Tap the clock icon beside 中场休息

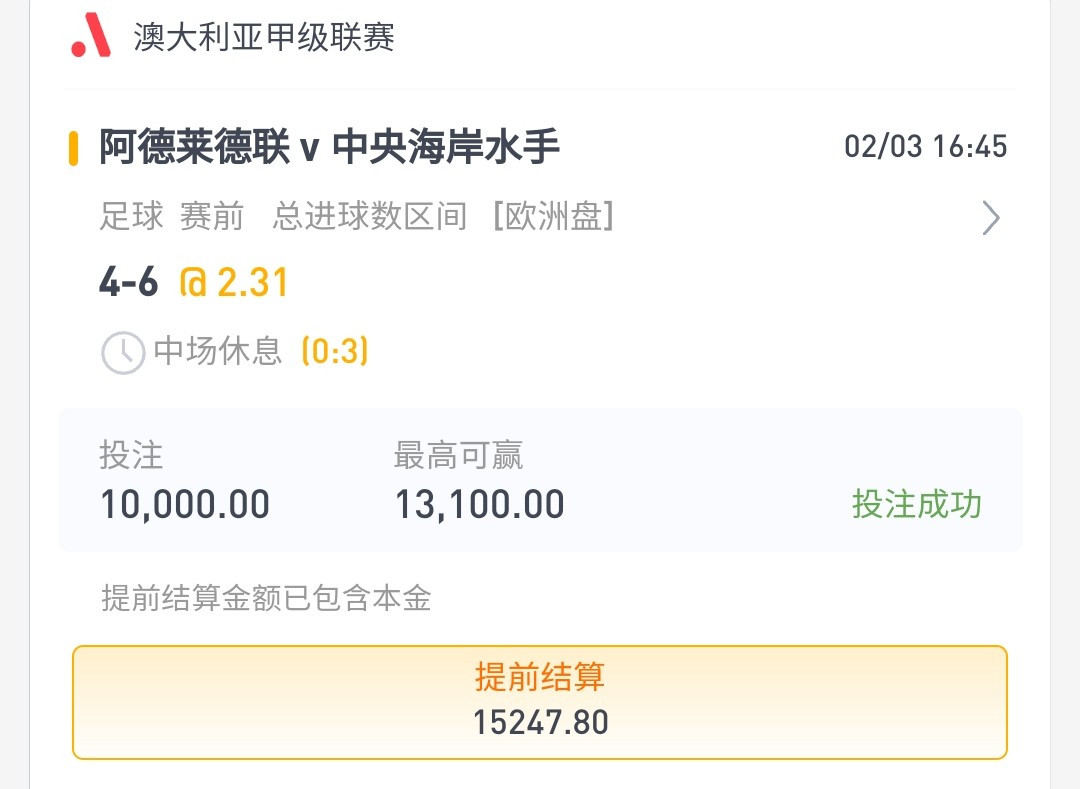(x=123, y=353)
